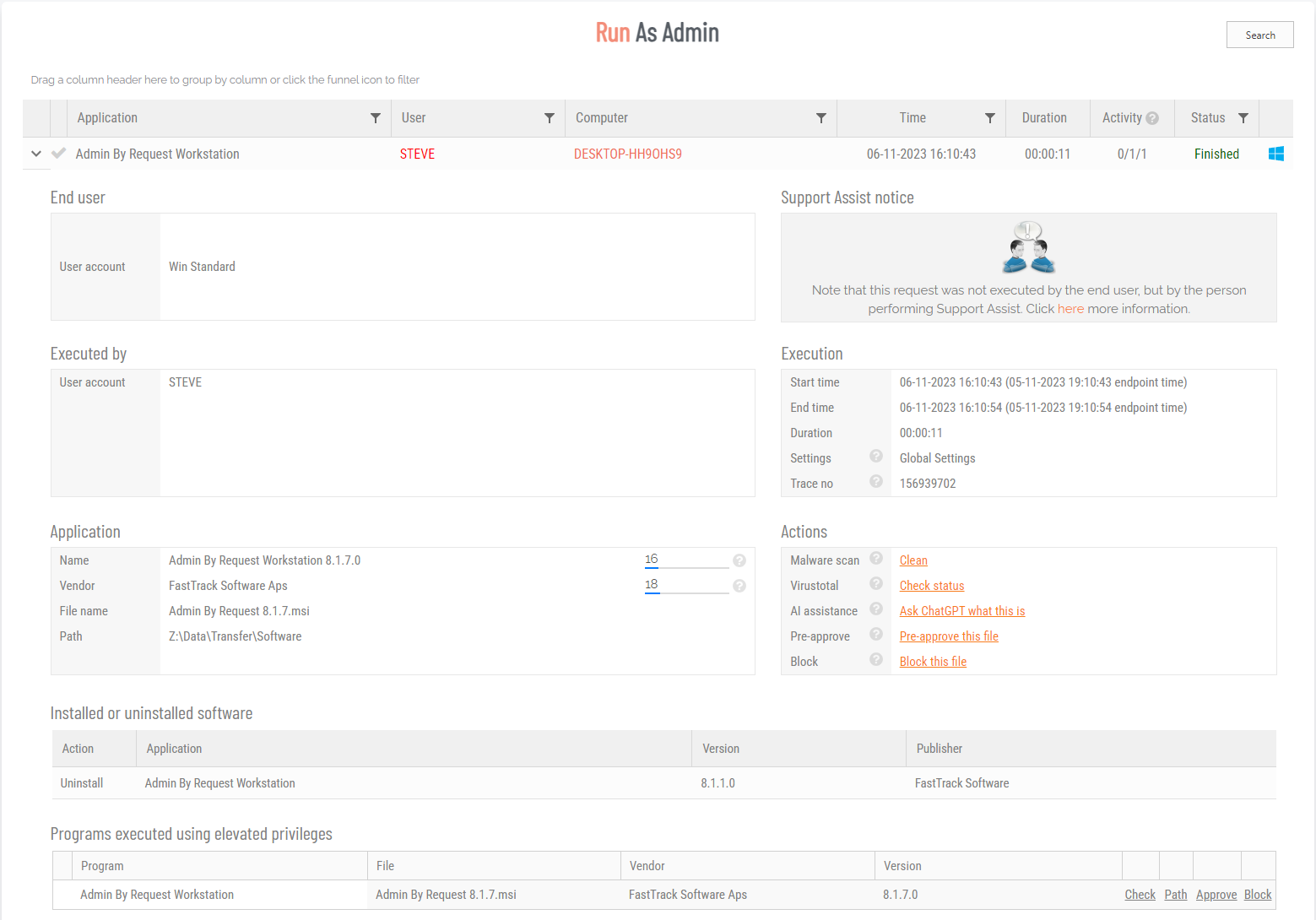Image resolution: width=1316 pixels, height=920 pixels.
Task: Collapse the Admin By Request Workstation row chevron
Action: [35, 154]
